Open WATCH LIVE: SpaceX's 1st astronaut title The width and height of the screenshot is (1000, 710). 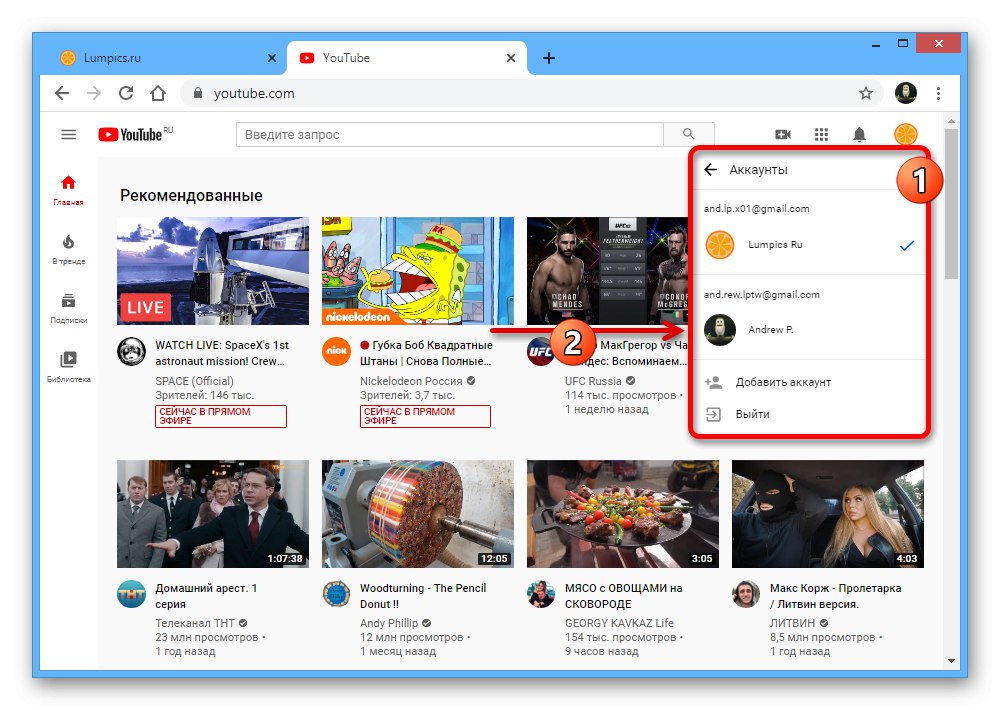pyautogui.click(x=222, y=353)
